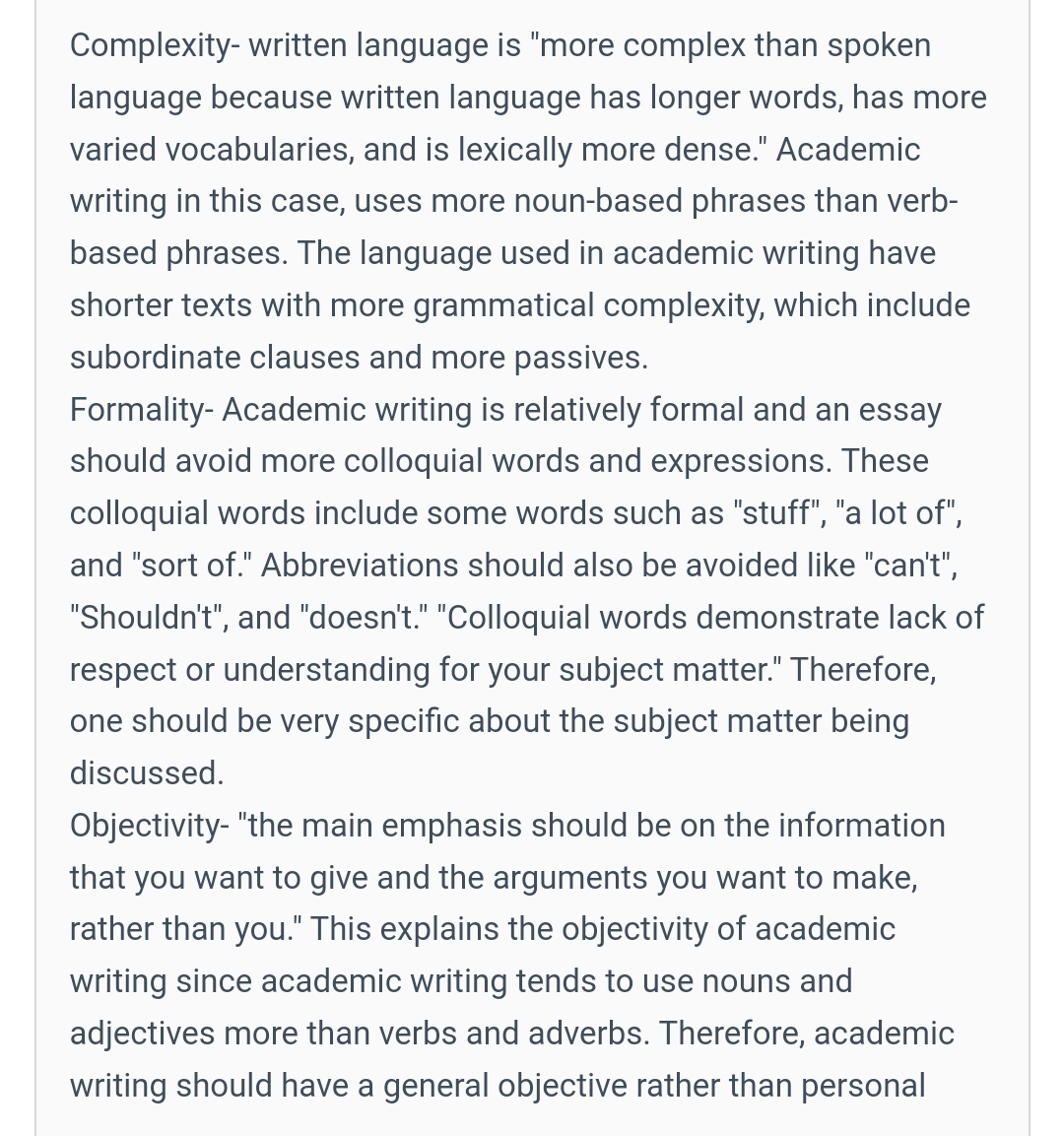Viewport: 1064px width, 1136px height.
Task: Place cursor on the word "adjectives"
Action: pyautogui.click(x=142, y=1034)
